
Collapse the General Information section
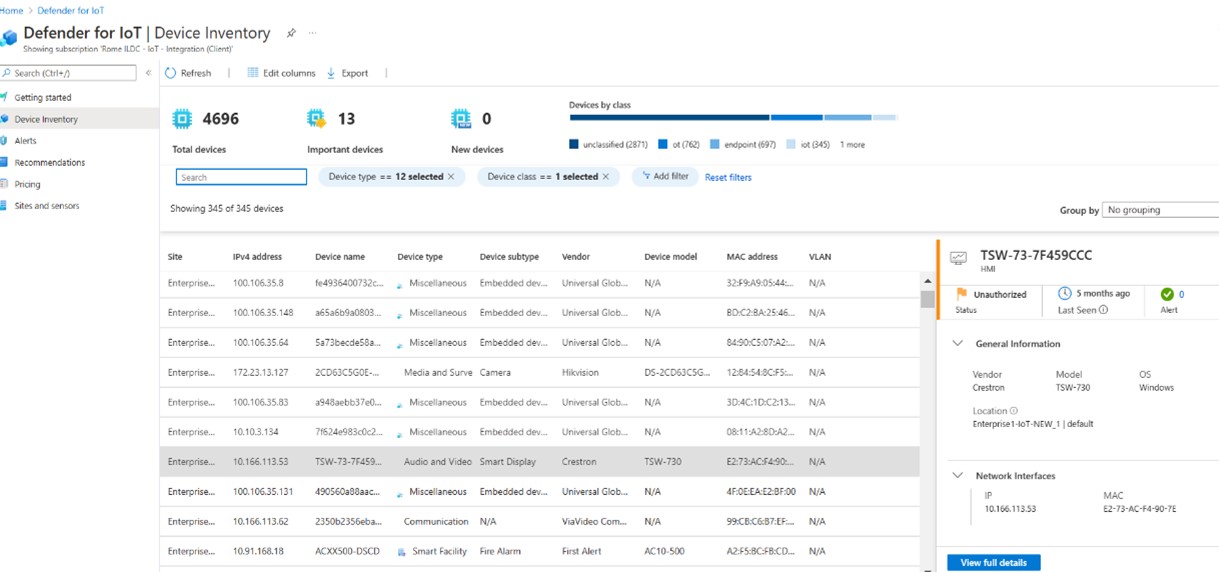[958, 344]
